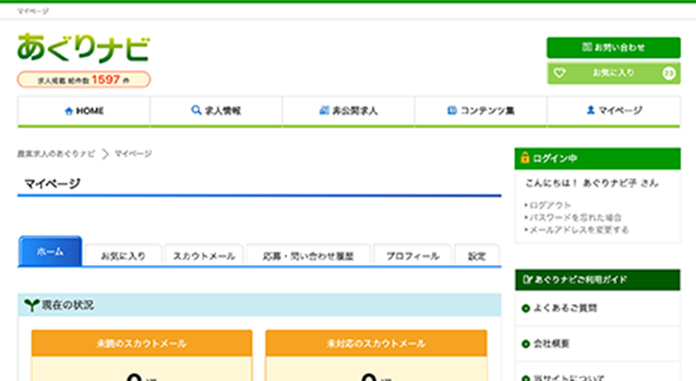The image size is (696, 381).
Task: Click the magnifier icon beside 求人情報
Action: [196, 110]
